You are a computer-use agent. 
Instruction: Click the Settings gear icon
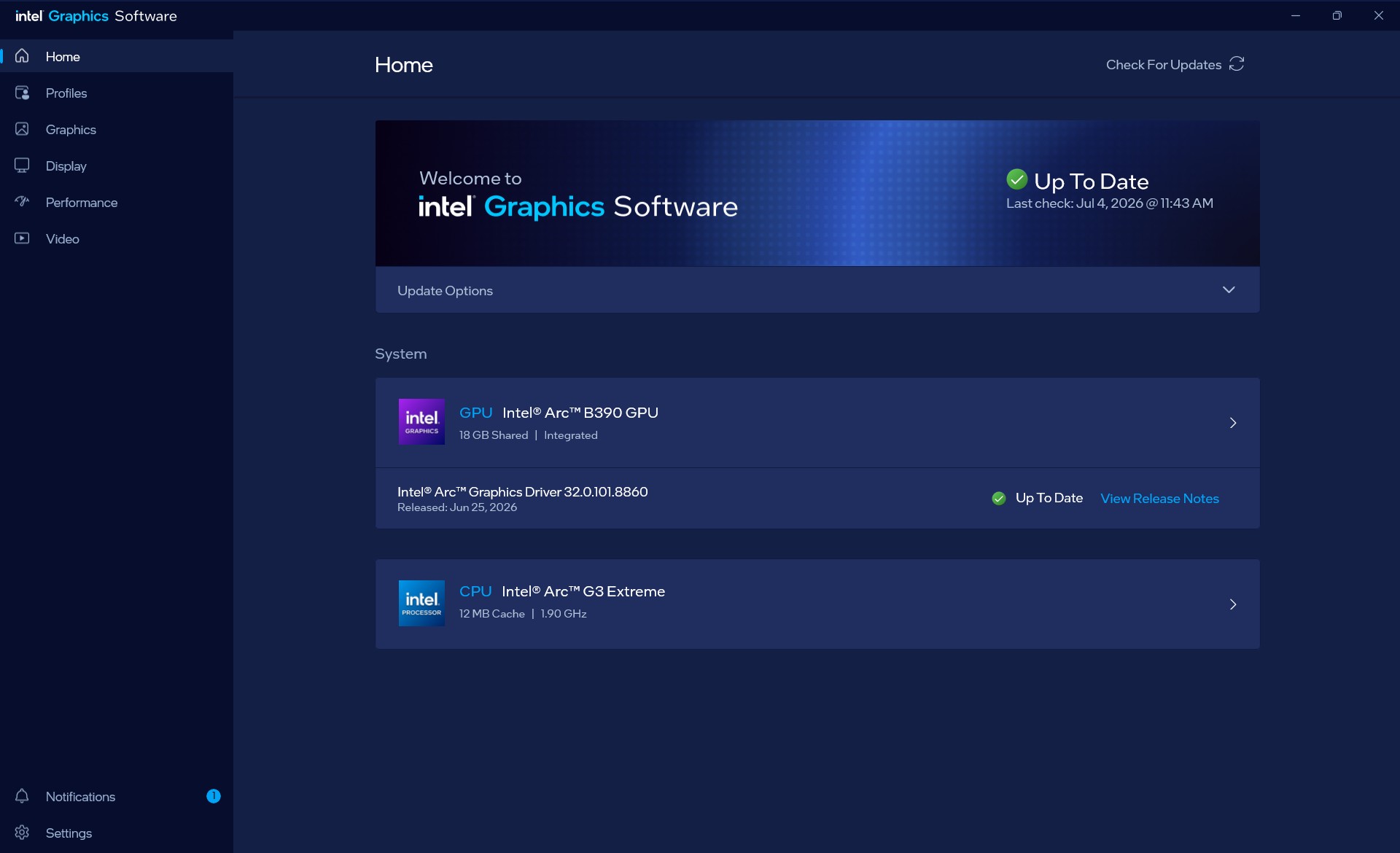point(22,833)
